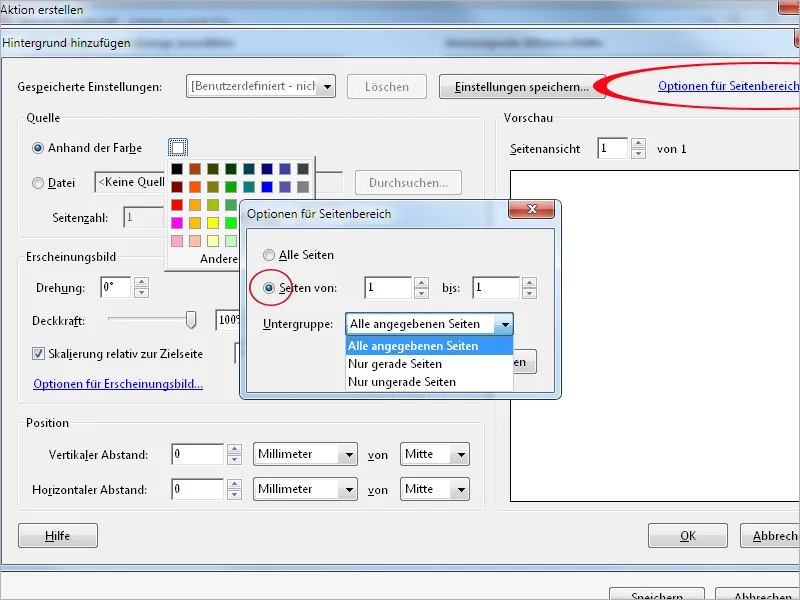
Task: Click the 'Seiten von' page input field
Action: pos(388,288)
